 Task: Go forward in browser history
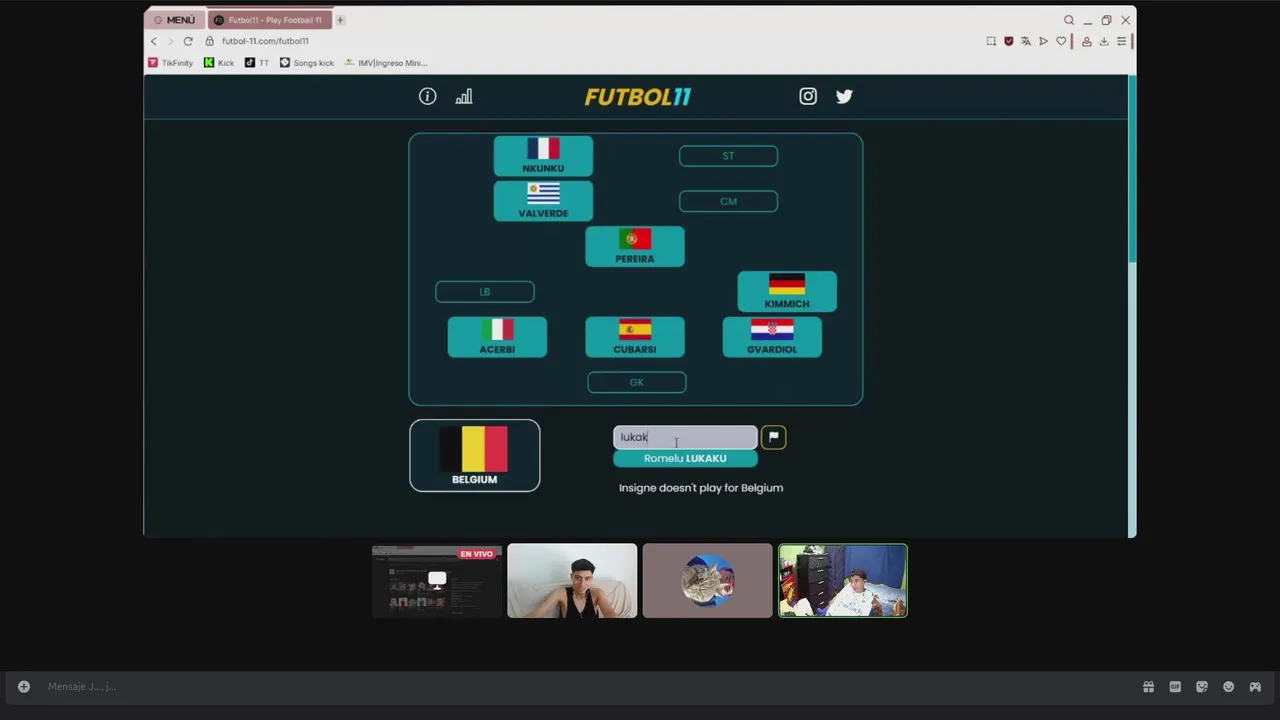pos(170,41)
